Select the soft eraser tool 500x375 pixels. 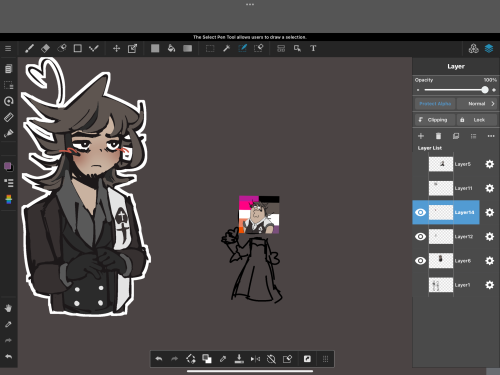62,49
